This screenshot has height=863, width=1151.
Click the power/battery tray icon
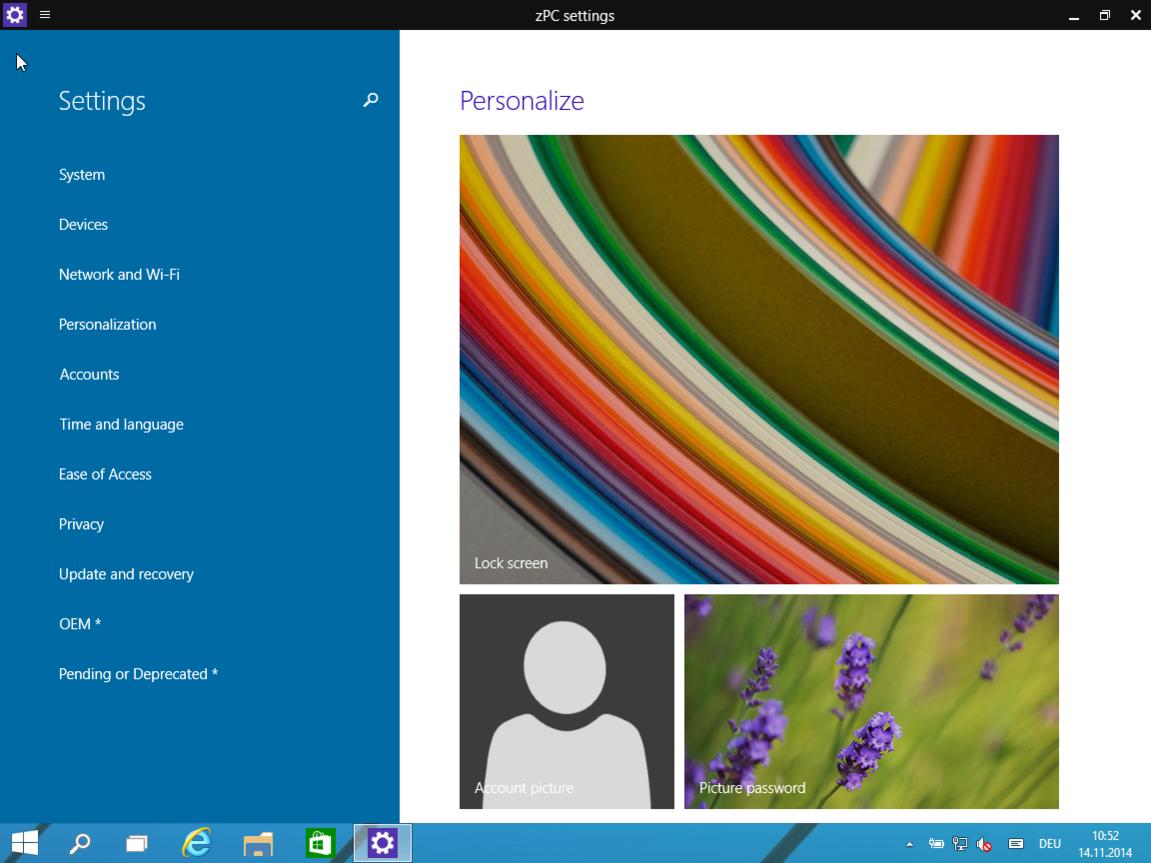[x=936, y=844]
